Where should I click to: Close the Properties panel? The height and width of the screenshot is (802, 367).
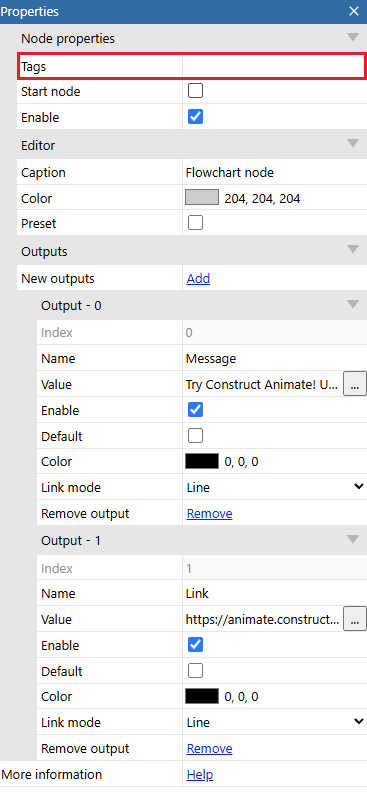pyautogui.click(x=354, y=11)
